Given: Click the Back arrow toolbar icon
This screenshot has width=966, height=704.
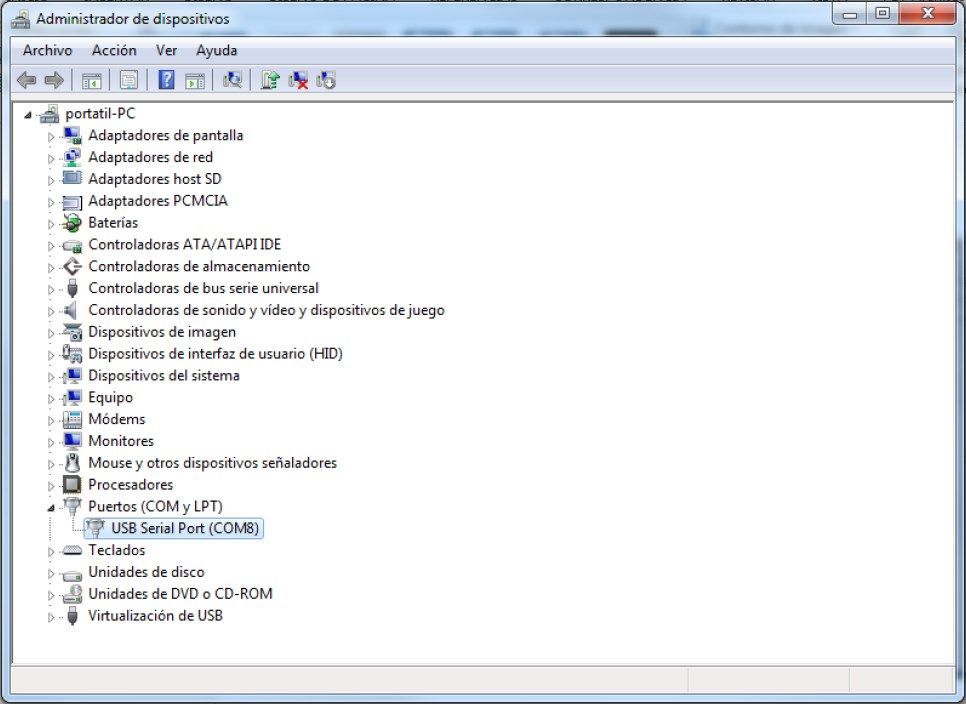Looking at the screenshot, I should 26,80.
